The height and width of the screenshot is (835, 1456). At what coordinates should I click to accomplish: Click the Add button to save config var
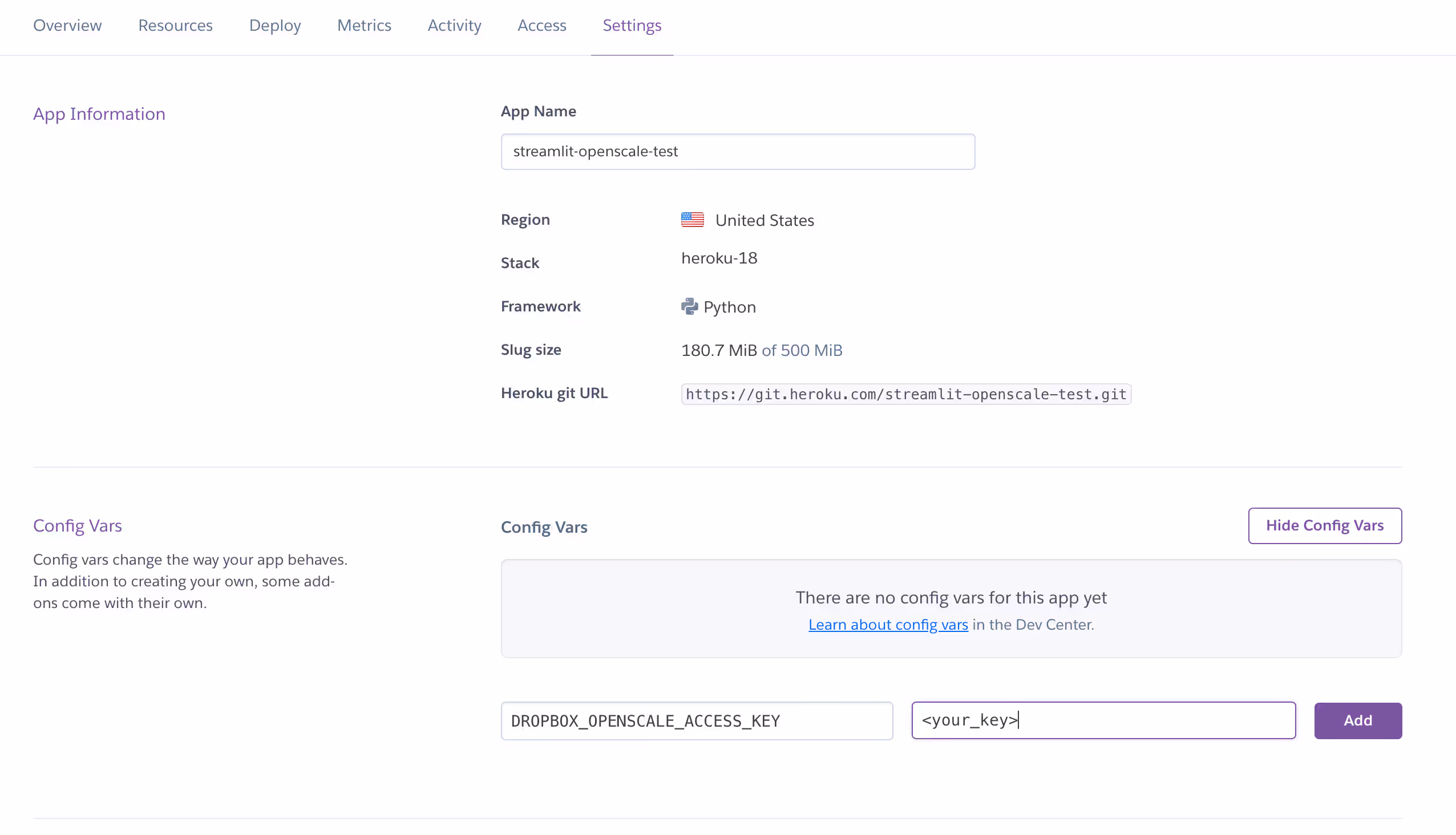coord(1357,720)
